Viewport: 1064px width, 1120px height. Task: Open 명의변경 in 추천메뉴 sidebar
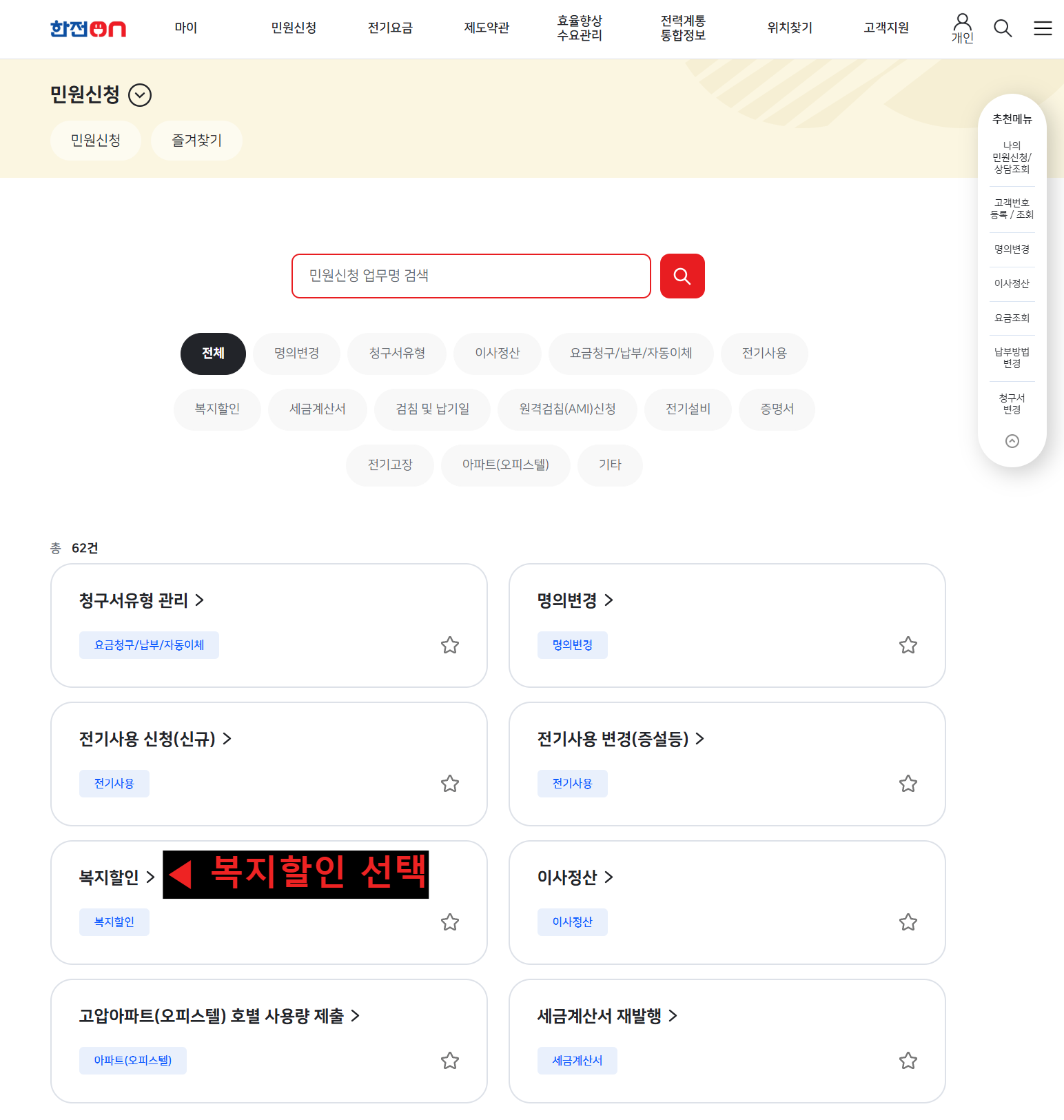tap(1012, 250)
